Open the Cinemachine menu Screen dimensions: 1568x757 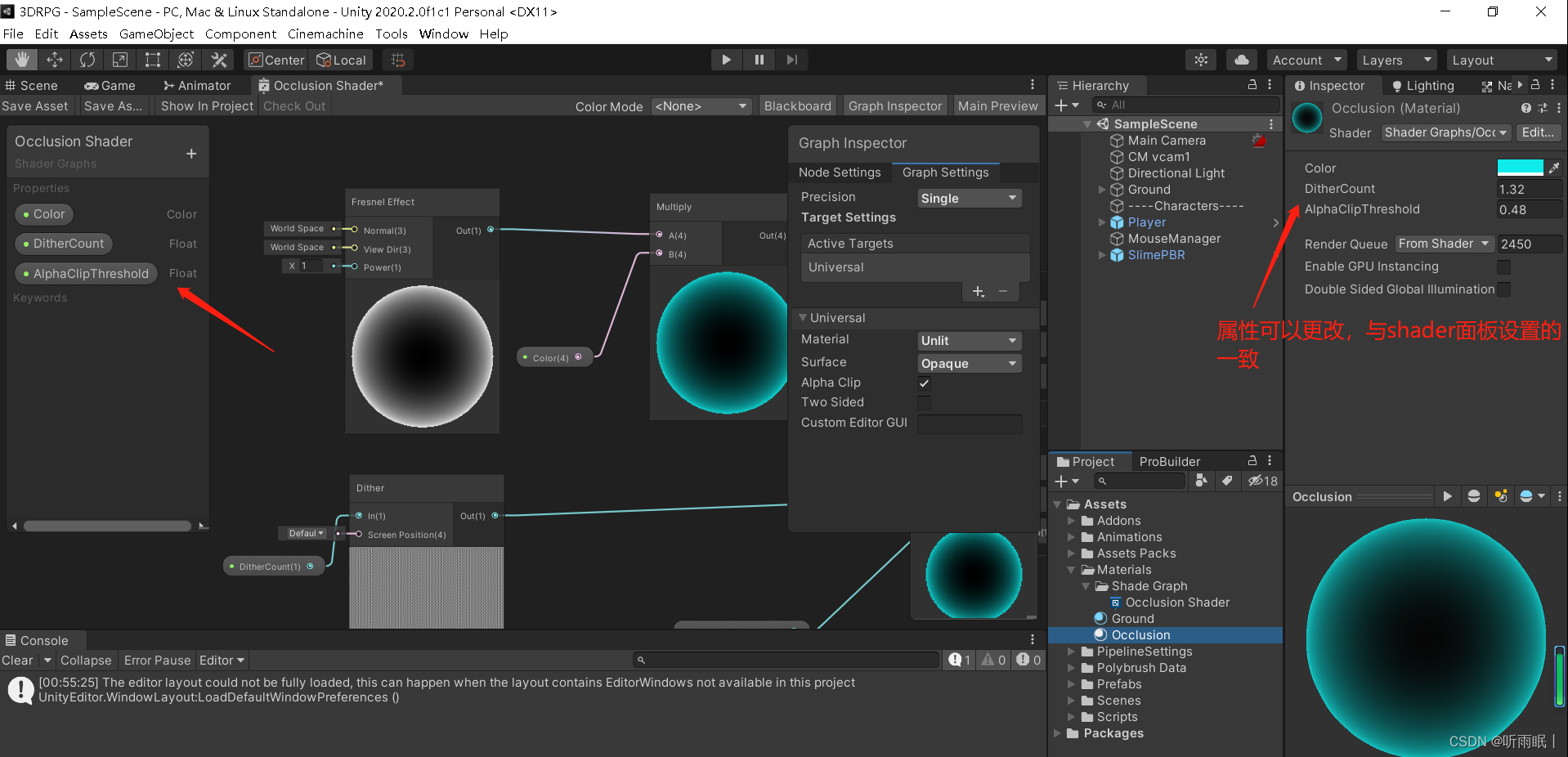click(x=325, y=34)
